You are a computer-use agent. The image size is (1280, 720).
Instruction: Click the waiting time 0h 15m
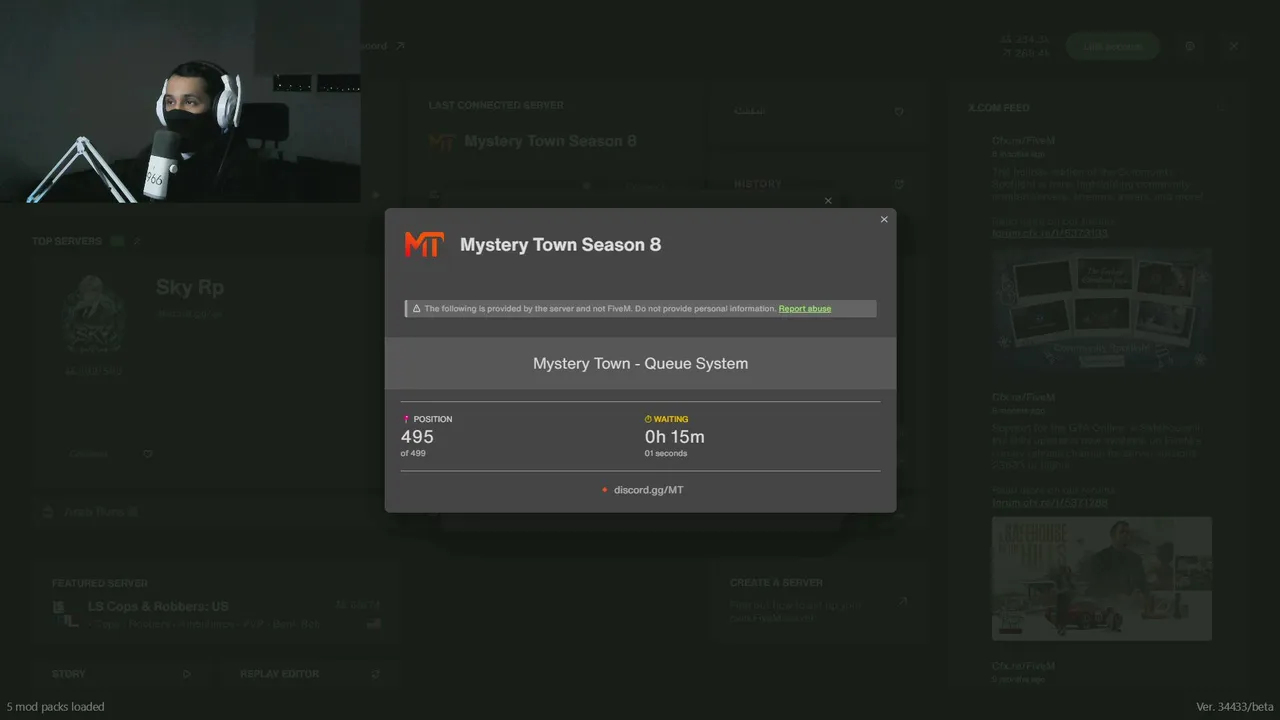[675, 437]
